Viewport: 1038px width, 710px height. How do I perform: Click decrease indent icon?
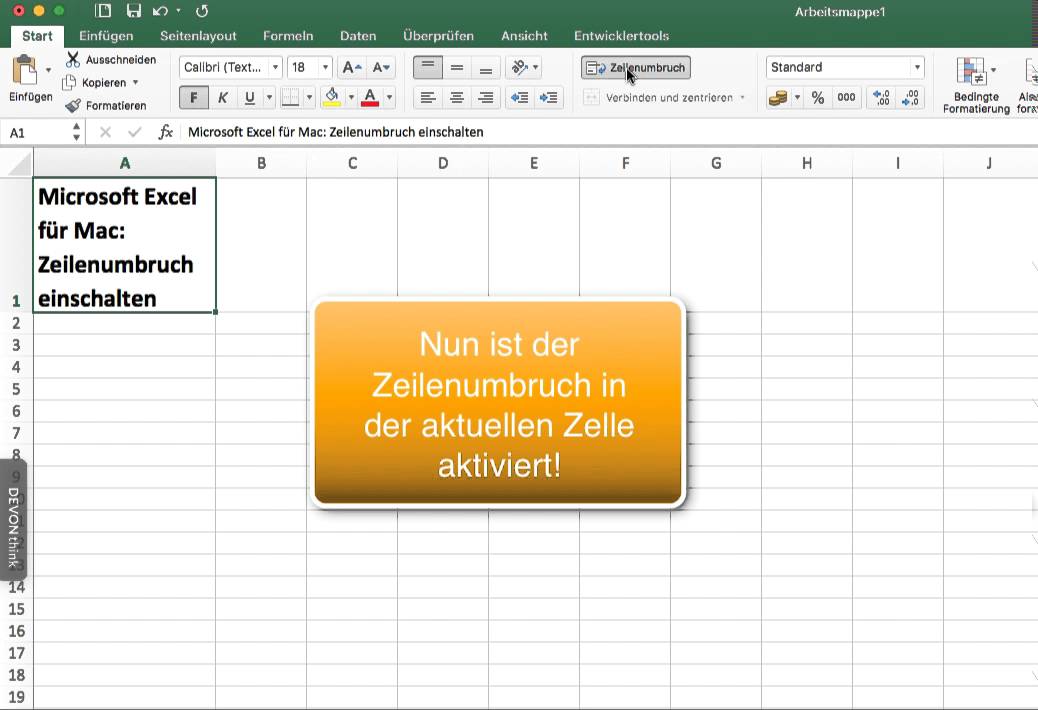click(x=520, y=98)
